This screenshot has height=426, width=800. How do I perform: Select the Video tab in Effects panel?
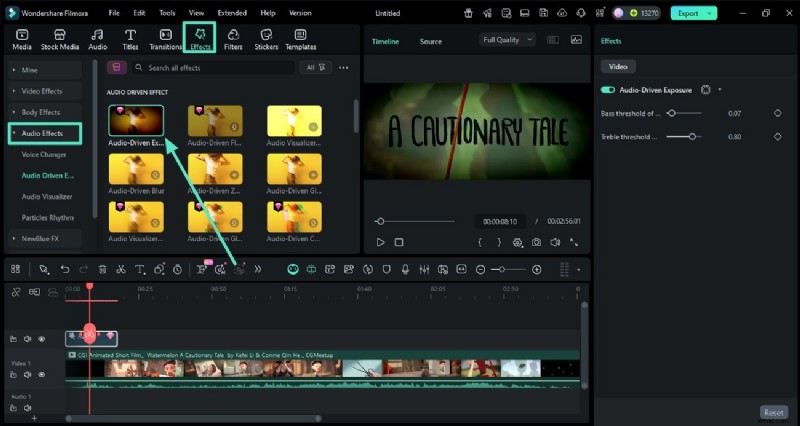point(618,66)
